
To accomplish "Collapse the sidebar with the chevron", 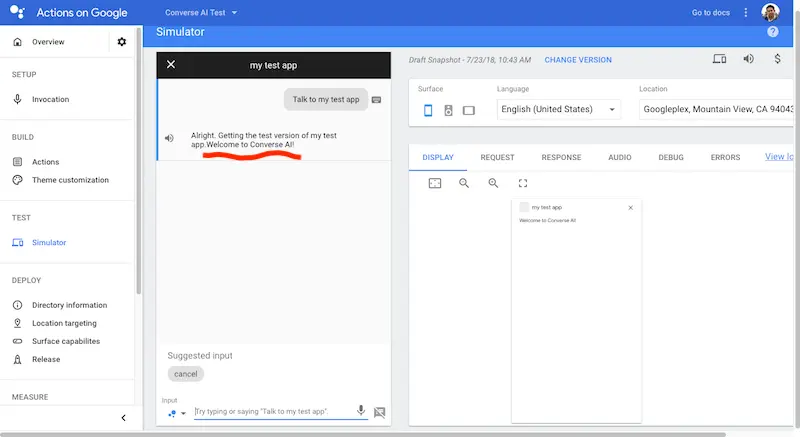I will pos(123,418).
